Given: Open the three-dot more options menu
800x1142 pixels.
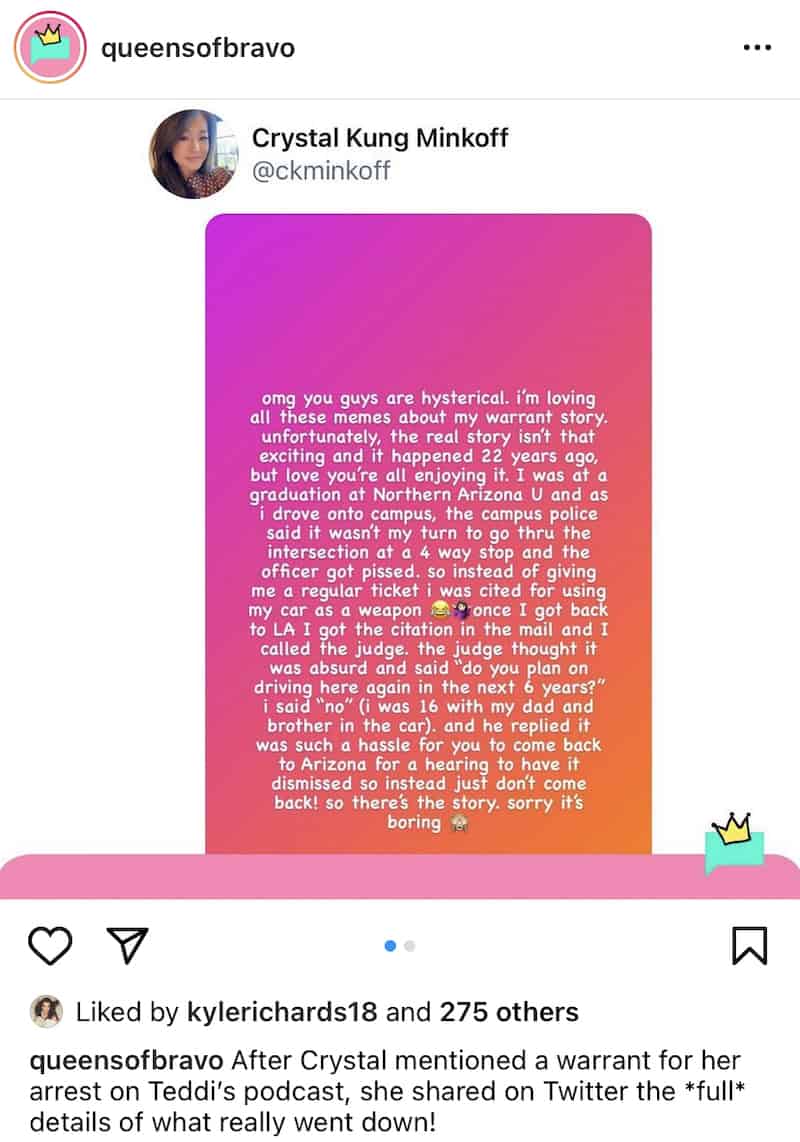Looking at the screenshot, I should [757, 48].
